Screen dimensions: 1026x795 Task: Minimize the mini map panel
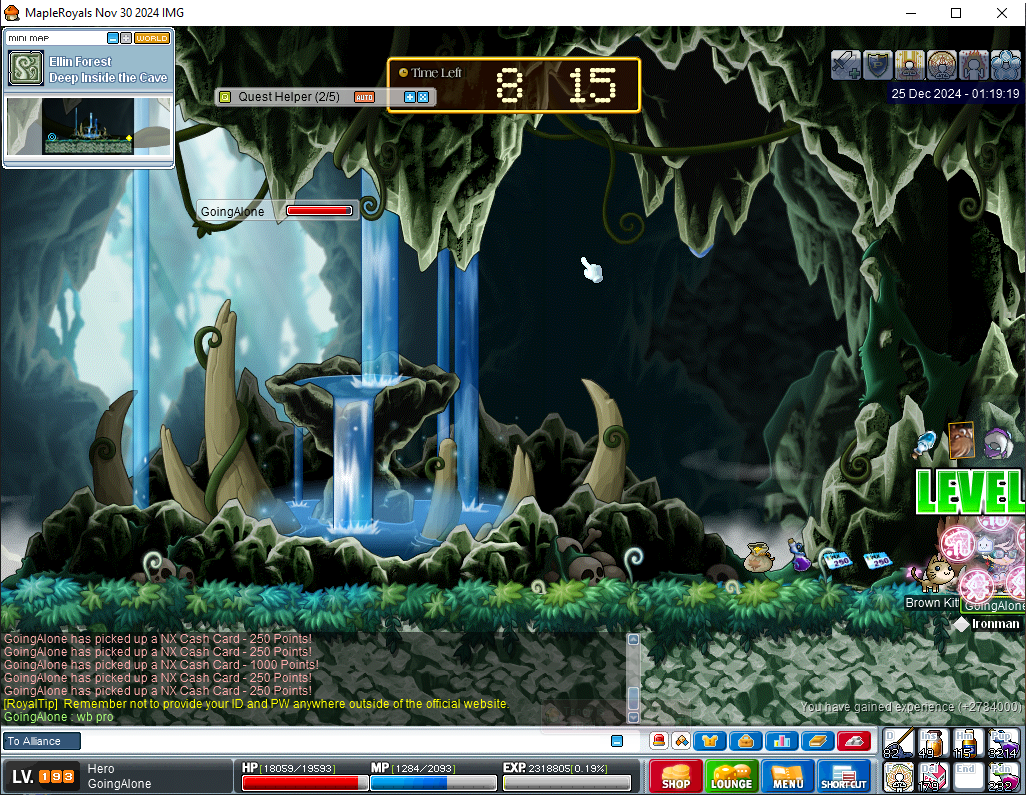click(x=113, y=38)
